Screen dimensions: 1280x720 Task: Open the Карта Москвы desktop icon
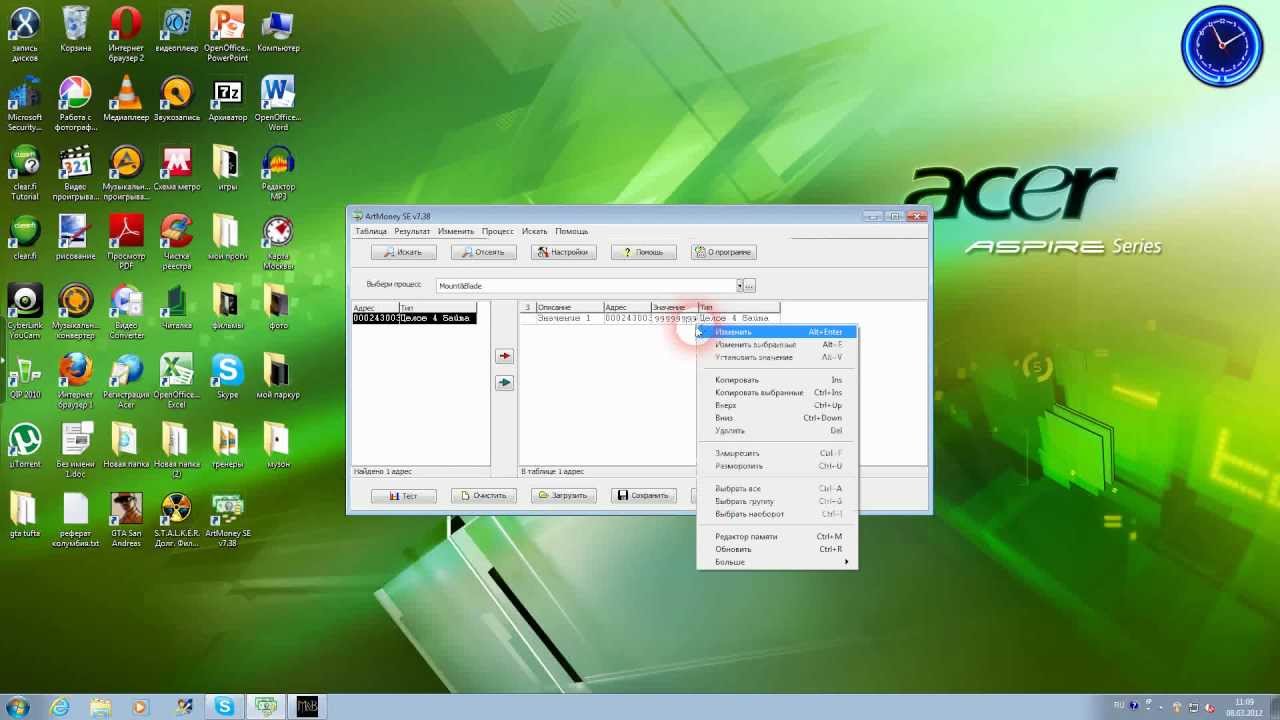click(x=278, y=242)
